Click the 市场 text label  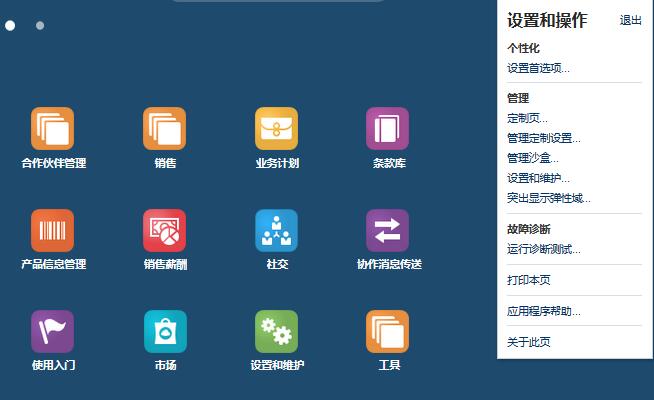166,365
